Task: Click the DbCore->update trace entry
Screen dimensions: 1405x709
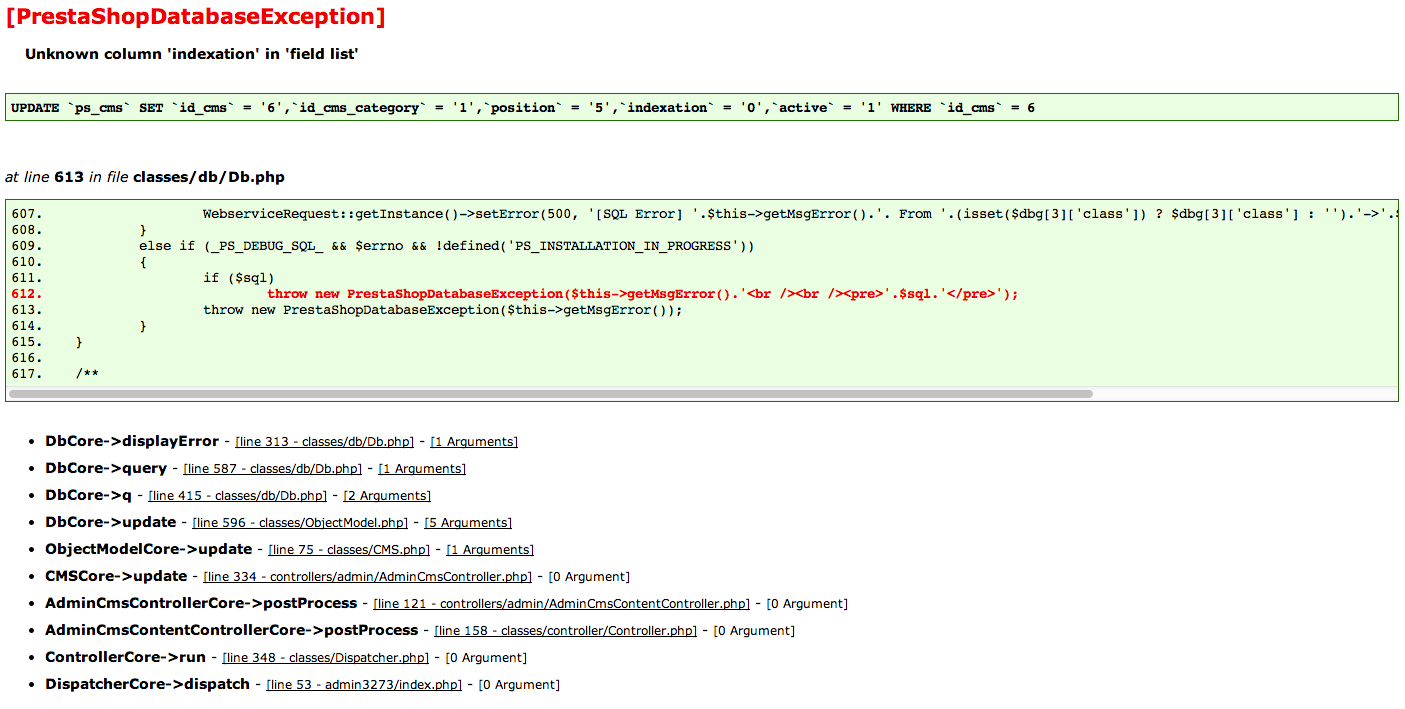Action: [x=110, y=523]
